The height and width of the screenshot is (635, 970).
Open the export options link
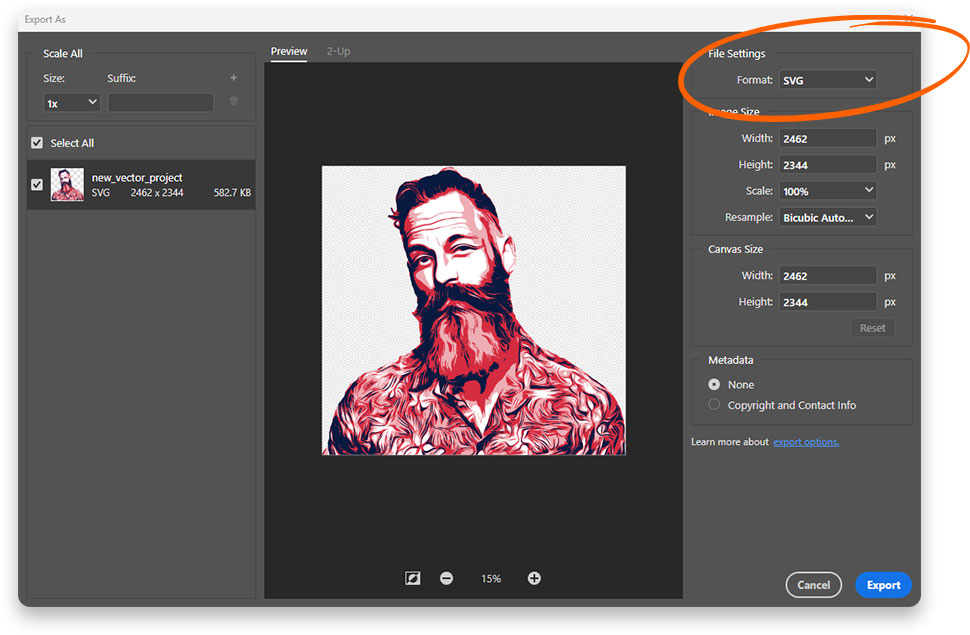click(x=806, y=440)
